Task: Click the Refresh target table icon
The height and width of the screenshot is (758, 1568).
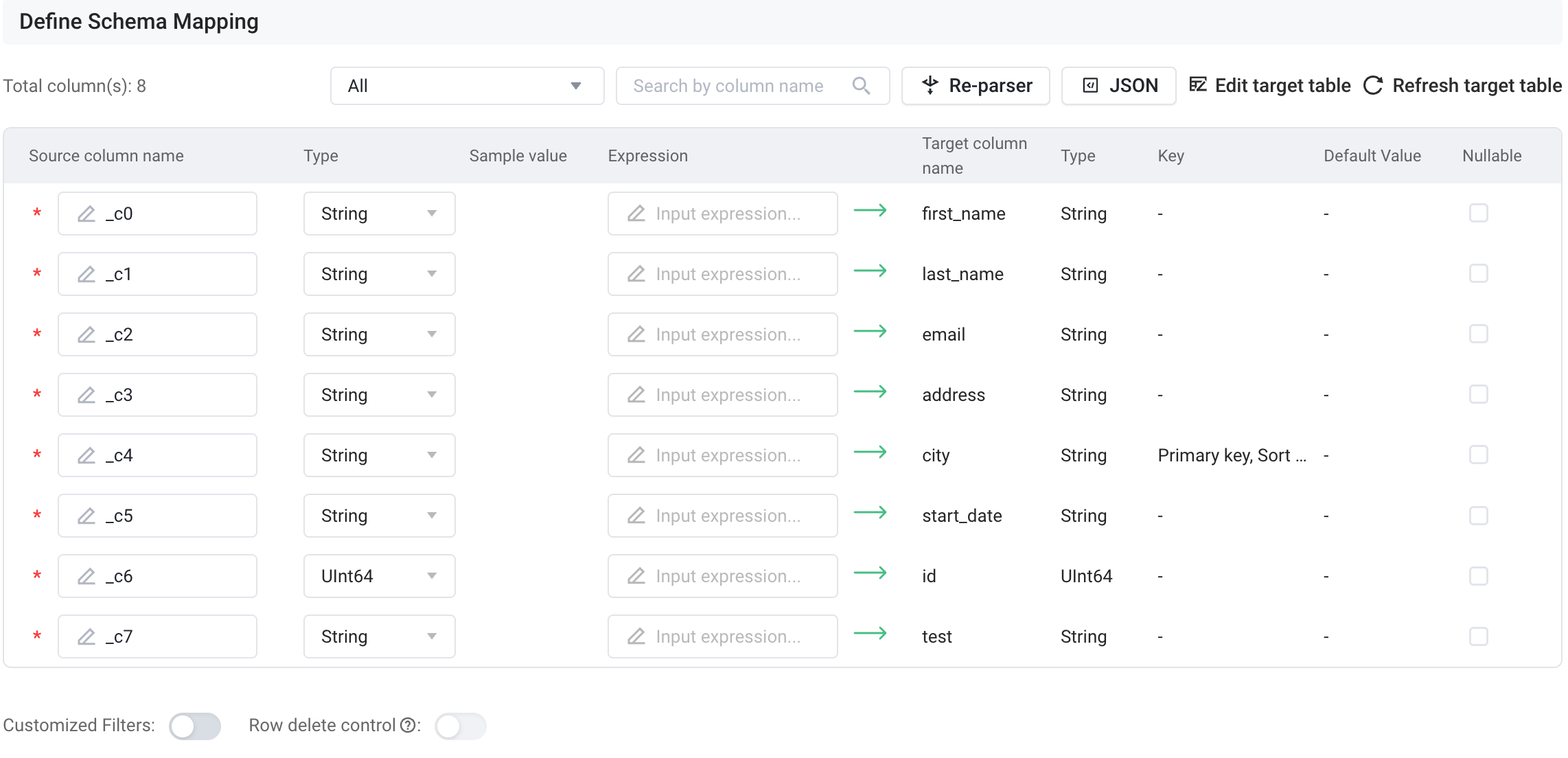Action: tap(1373, 86)
